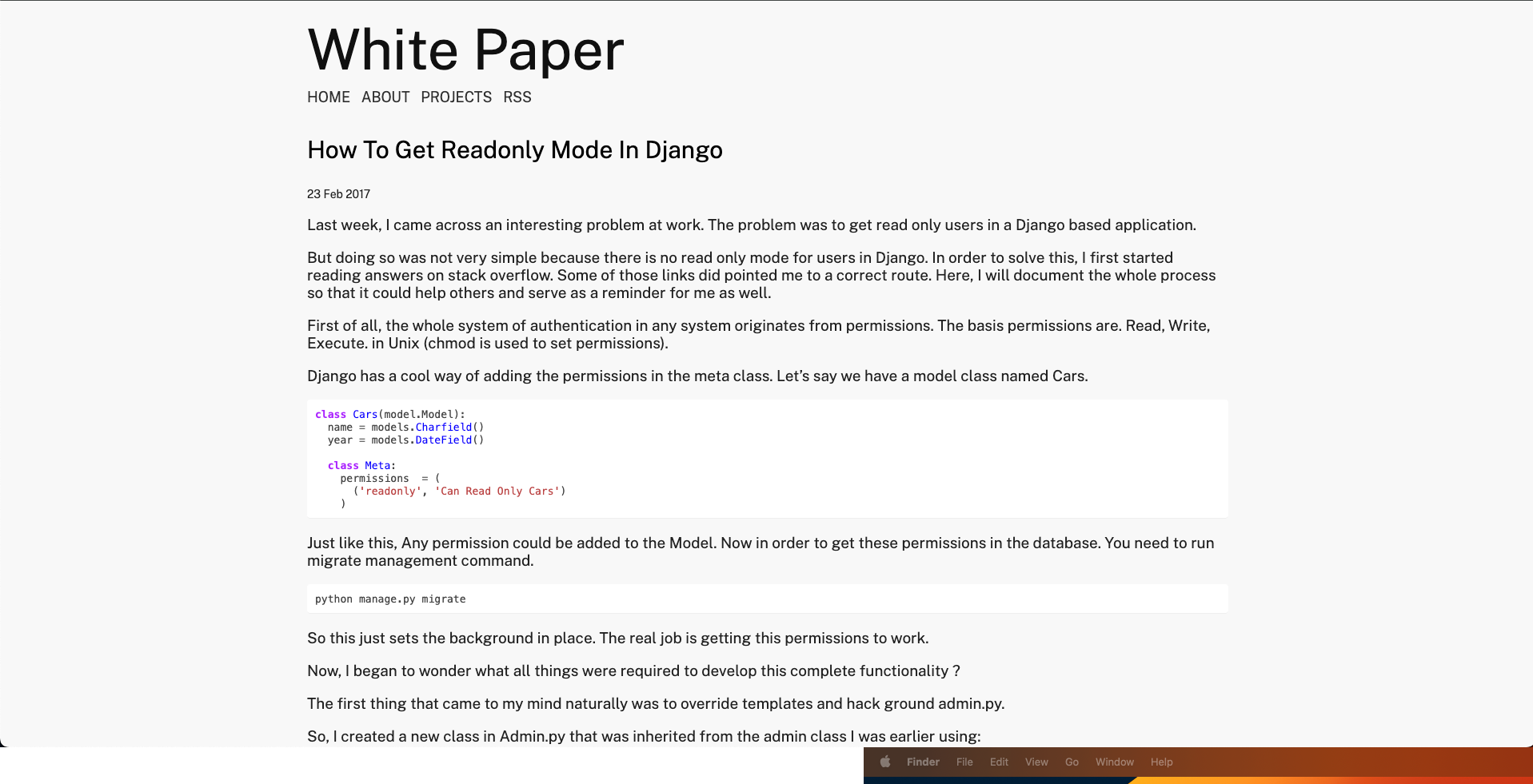The image size is (1533, 784).
Task: Click the post date 23 Feb 2017
Action: point(338,194)
